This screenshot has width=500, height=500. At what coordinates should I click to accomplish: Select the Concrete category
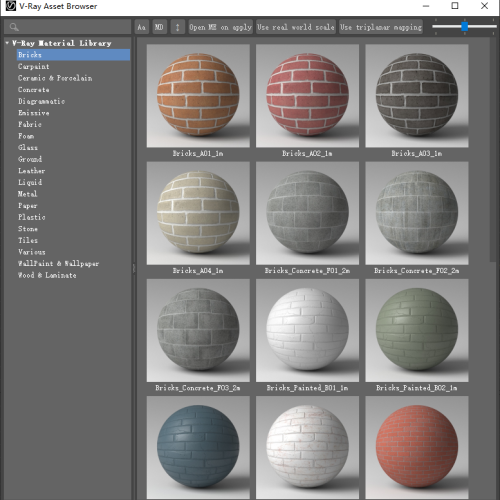(34, 90)
